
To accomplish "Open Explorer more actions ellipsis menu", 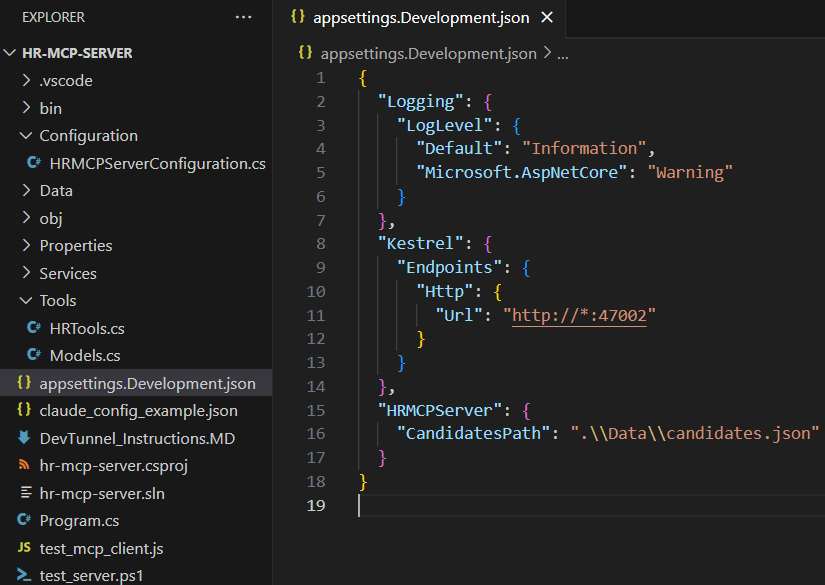I will coord(243,17).
